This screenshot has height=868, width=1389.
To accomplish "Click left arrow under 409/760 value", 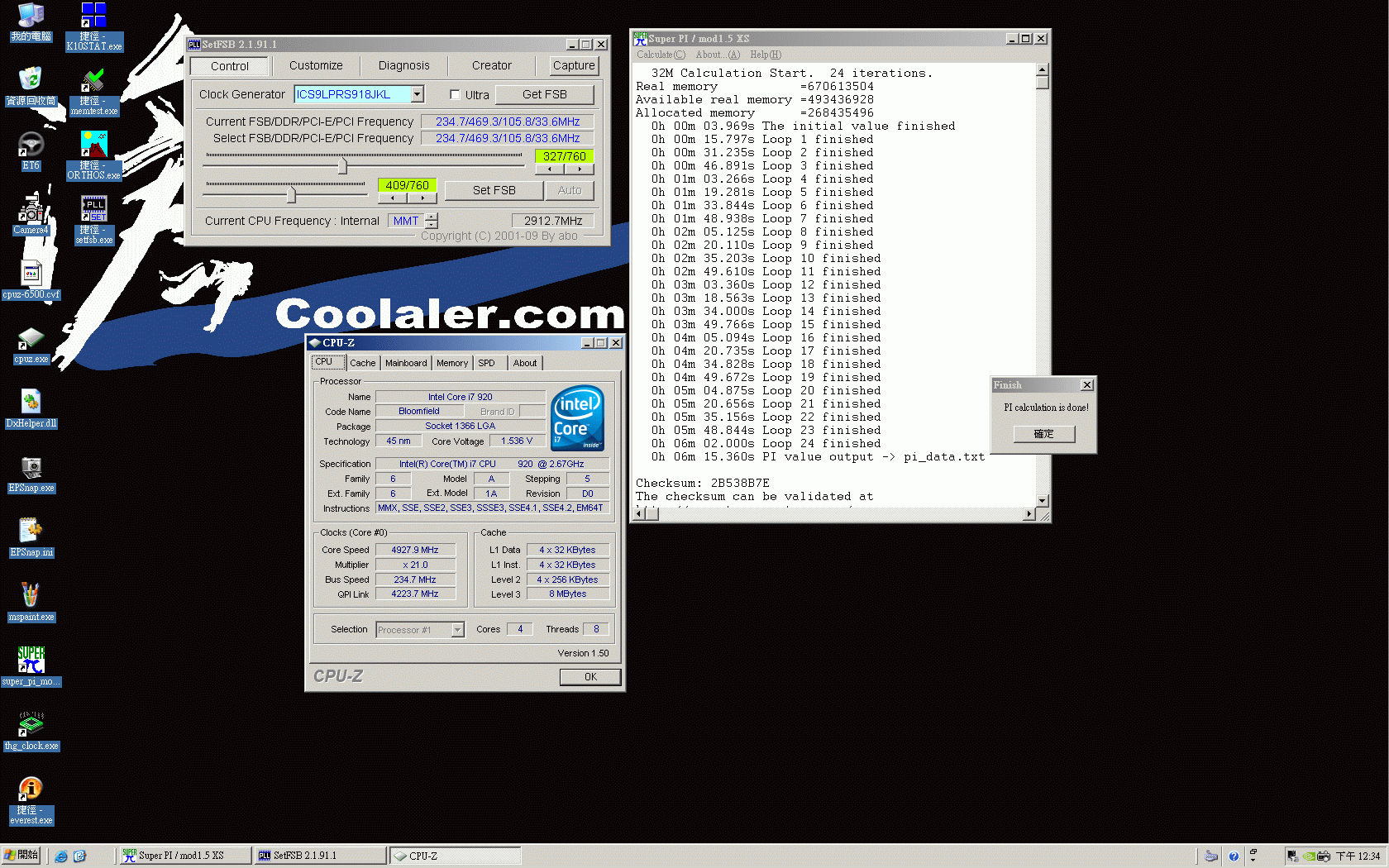I will 393,198.
